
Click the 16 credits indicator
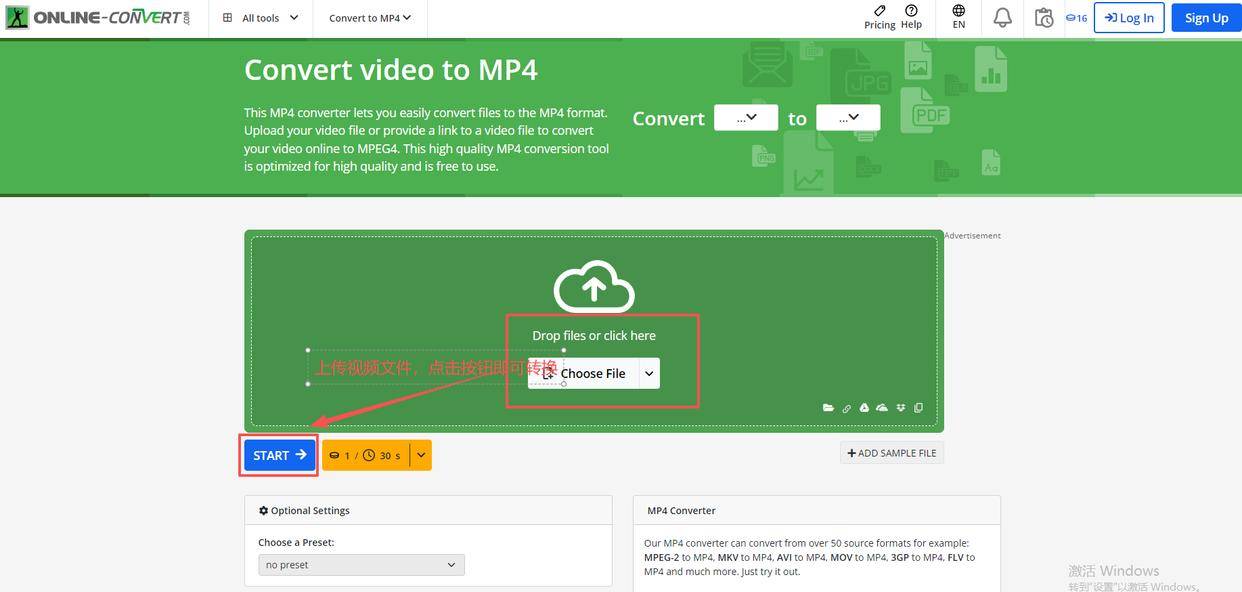1076,18
